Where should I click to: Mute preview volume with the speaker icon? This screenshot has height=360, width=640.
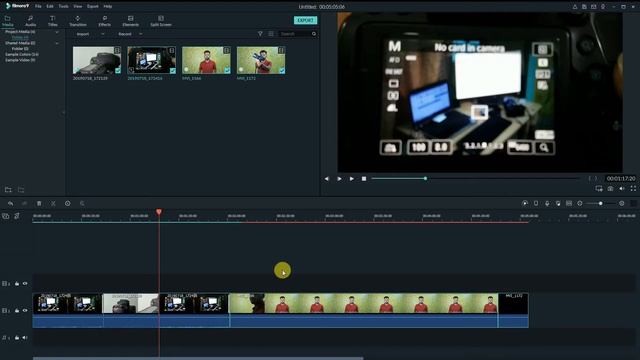coord(622,189)
